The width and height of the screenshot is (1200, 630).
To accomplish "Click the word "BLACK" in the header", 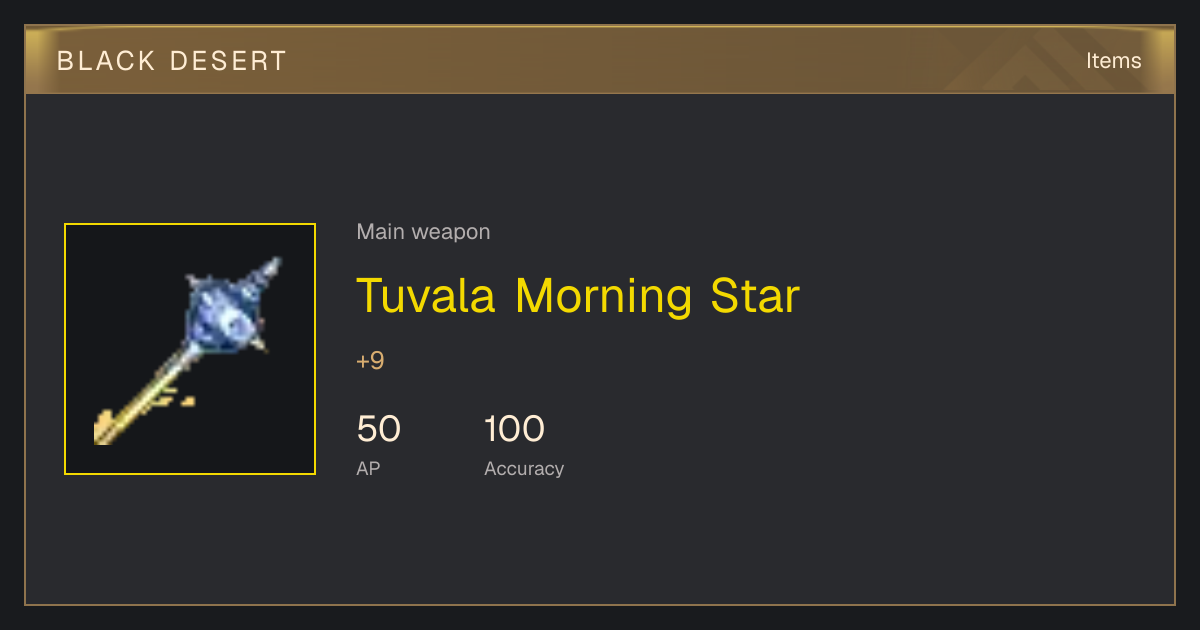I will point(105,61).
